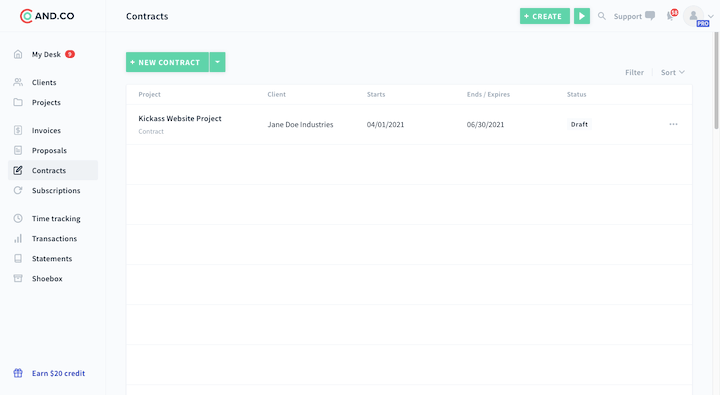This screenshot has width=720, height=395.
Task: Open the three-dot menu for Kickass Website Project
Action: coord(673,124)
